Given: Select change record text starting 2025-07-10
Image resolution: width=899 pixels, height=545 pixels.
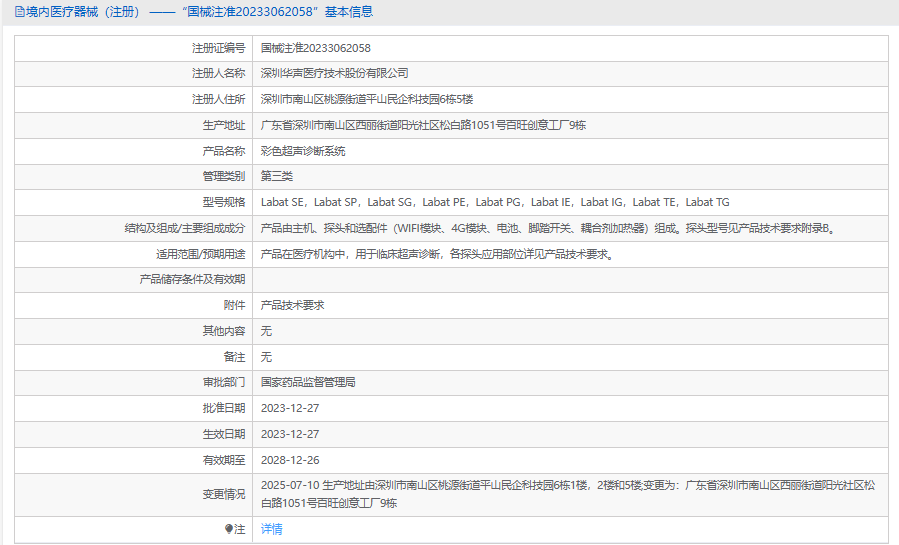Looking at the screenshot, I should 568,494.
